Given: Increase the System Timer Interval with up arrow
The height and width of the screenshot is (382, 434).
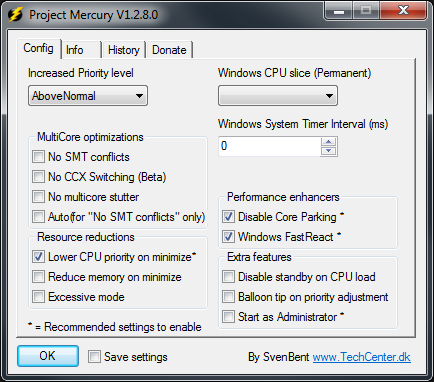Looking at the screenshot, I should tap(329, 142).
